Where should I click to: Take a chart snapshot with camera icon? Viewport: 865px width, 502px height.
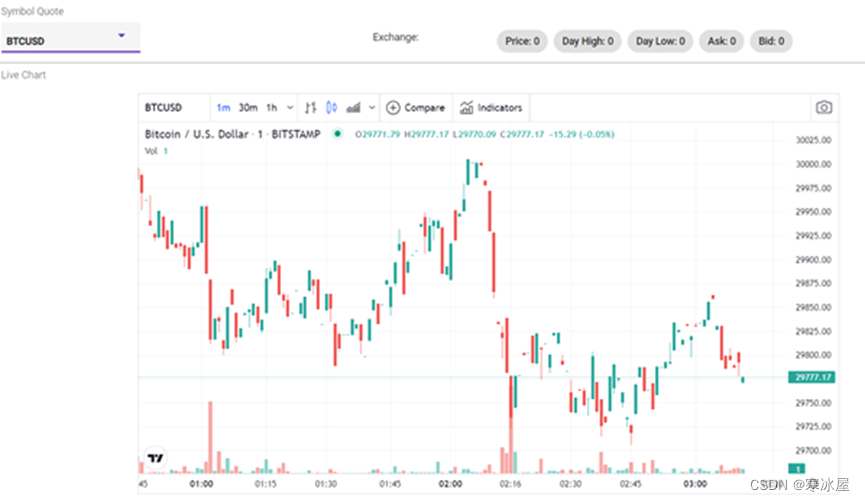click(824, 107)
